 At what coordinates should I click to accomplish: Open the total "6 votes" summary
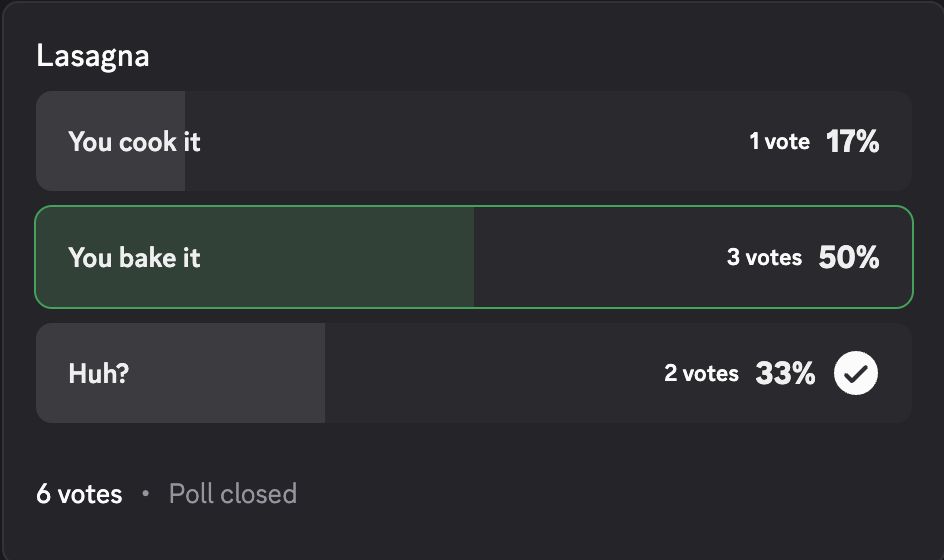click(79, 494)
